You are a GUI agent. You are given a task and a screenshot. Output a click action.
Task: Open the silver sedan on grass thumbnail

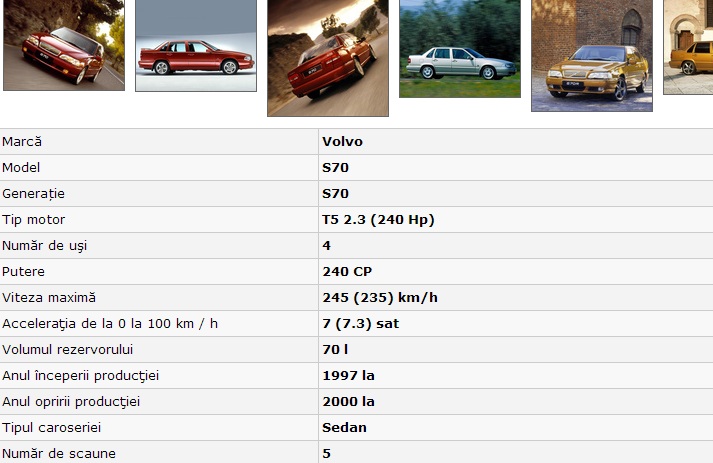[x=460, y=48]
